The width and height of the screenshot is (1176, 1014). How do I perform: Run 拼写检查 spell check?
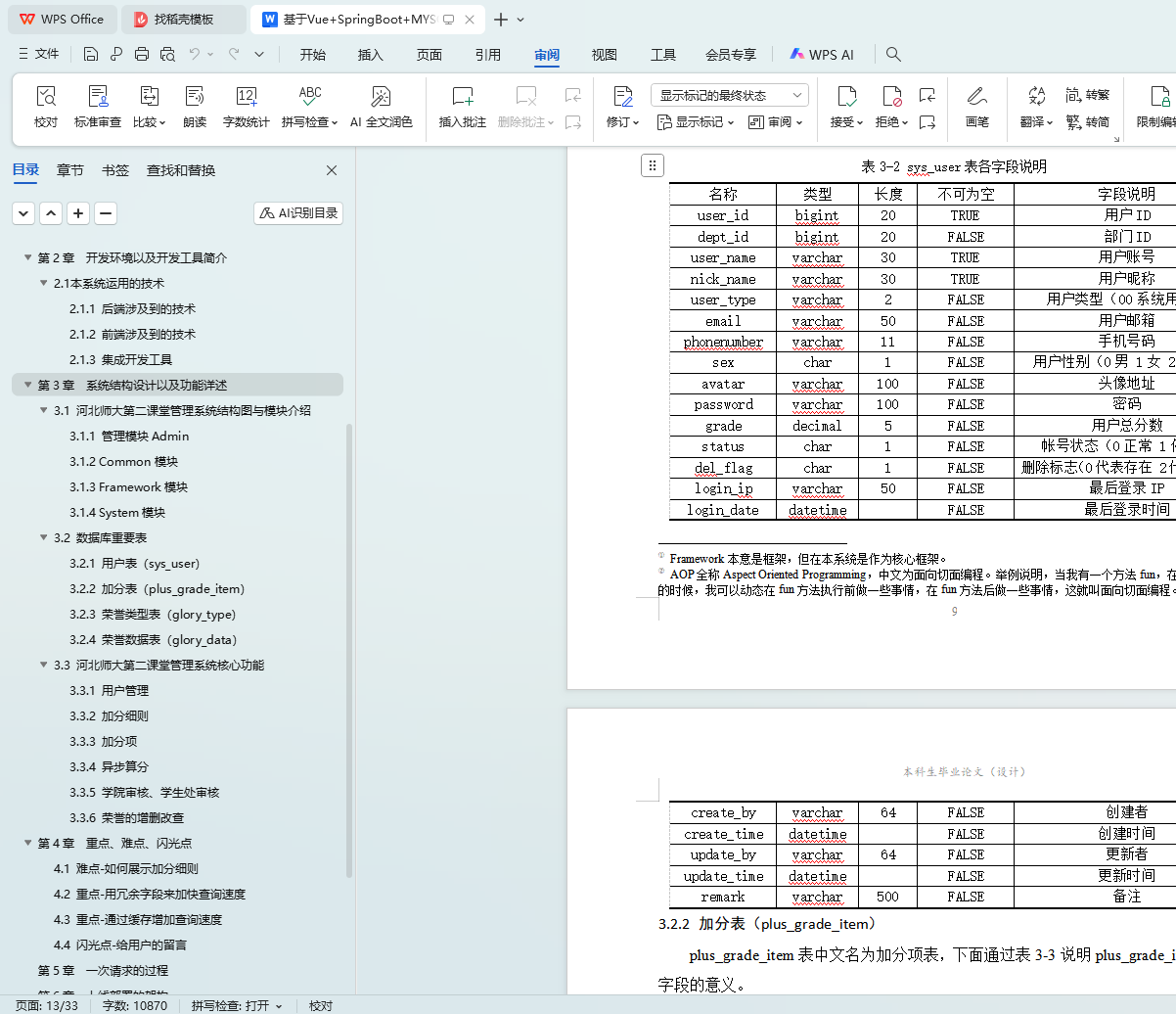click(x=309, y=107)
